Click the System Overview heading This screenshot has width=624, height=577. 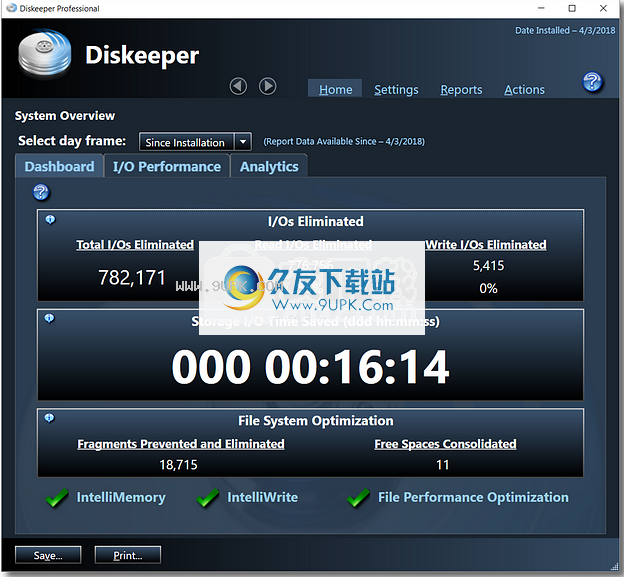[x=65, y=116]
